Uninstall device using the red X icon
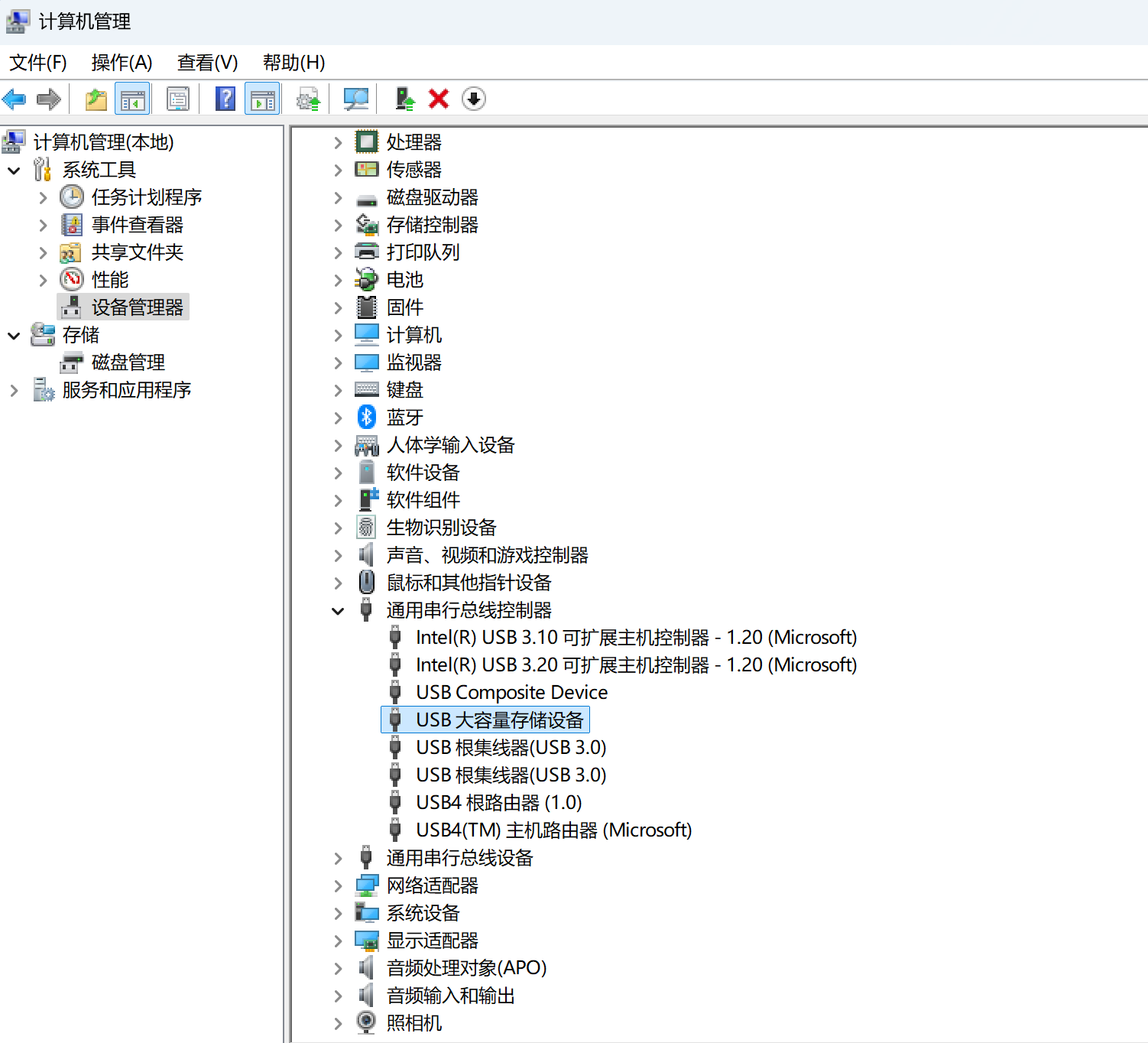 (x=439, y=99)
